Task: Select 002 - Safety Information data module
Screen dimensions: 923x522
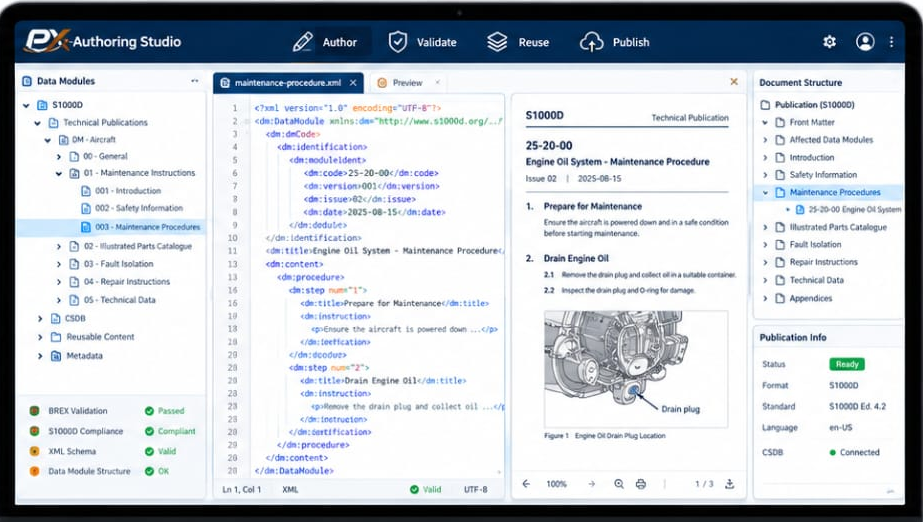Action: (x=131, y=208)
